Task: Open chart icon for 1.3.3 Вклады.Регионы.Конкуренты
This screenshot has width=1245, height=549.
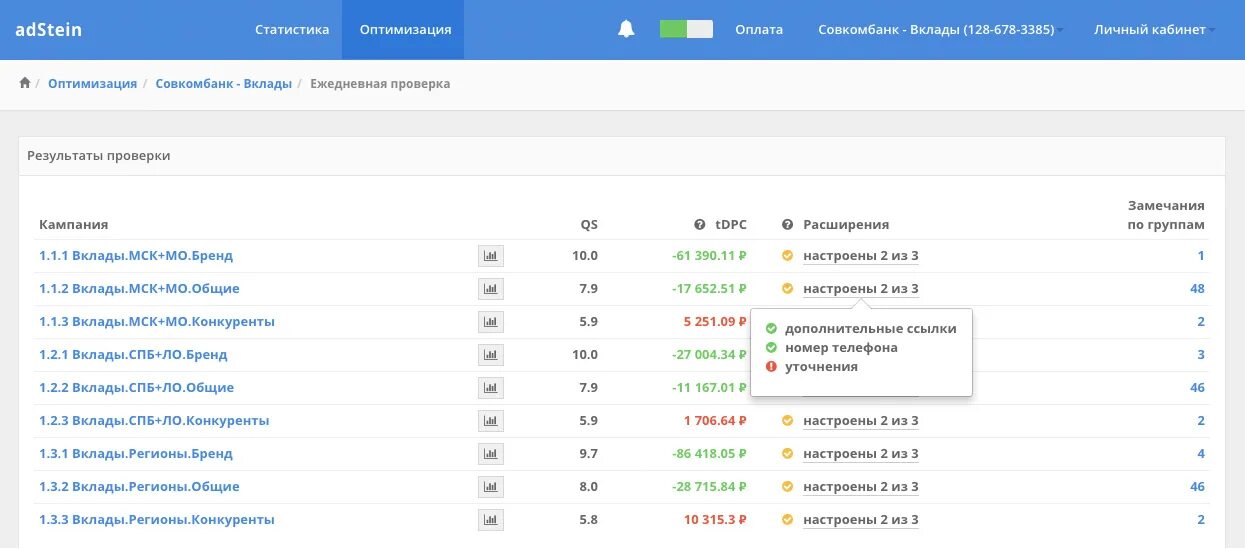Action: (x=490, y=520)
